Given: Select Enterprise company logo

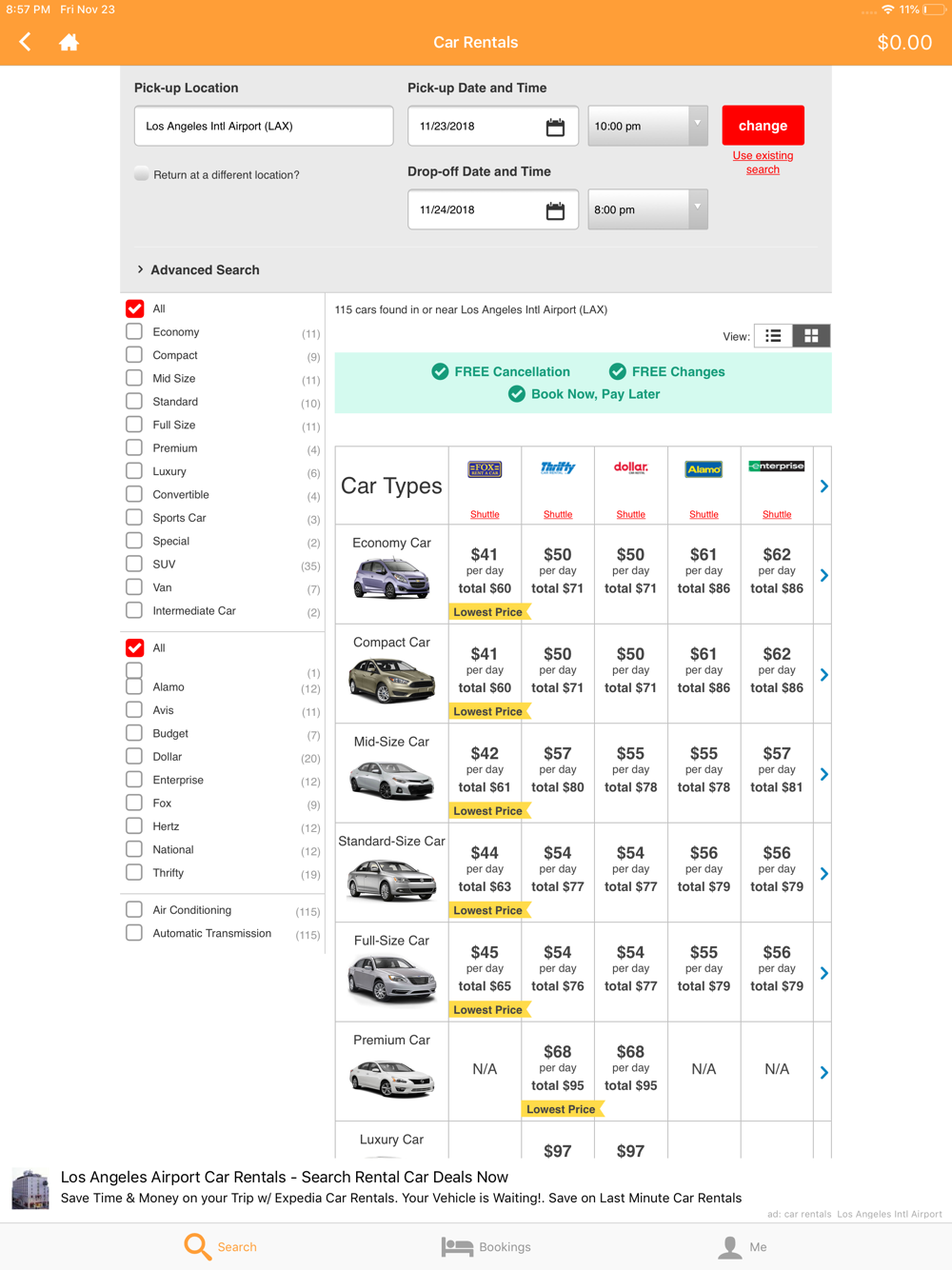Looking at the screenshot, I should [777, 466].
